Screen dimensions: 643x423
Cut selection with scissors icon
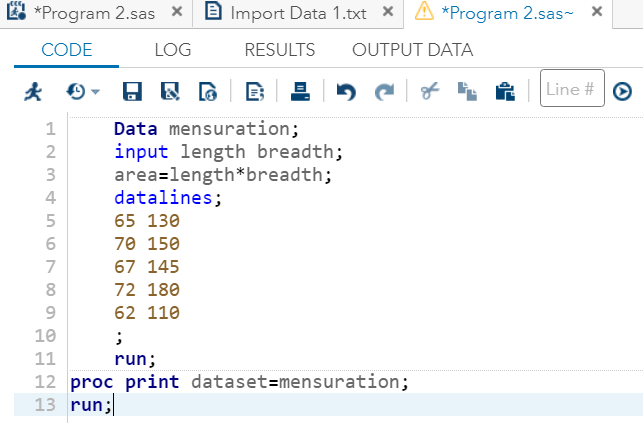[430, 91]
